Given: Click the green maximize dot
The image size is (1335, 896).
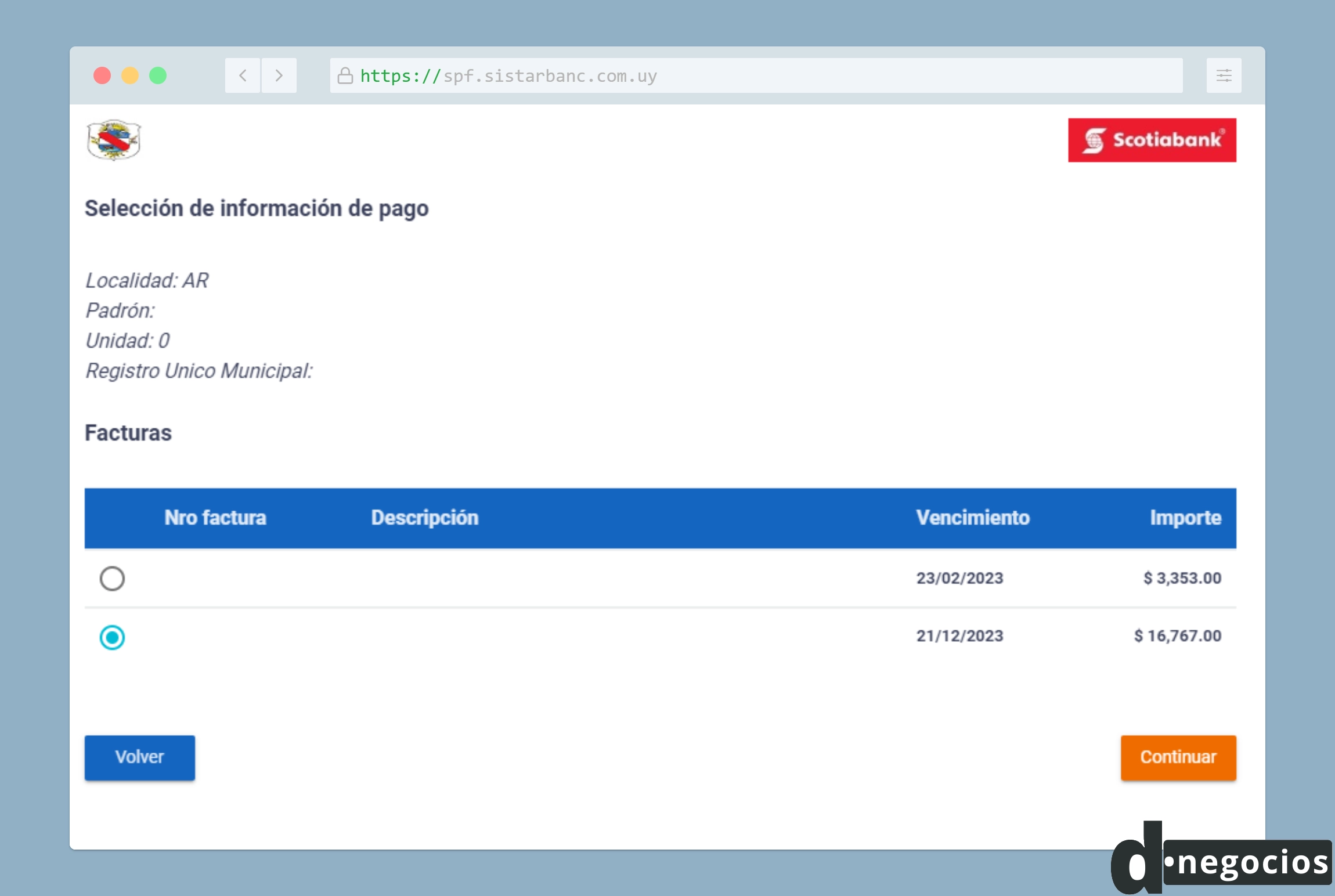Looking at the screenshot, I should pyautogui.click(x=158, y=75).
